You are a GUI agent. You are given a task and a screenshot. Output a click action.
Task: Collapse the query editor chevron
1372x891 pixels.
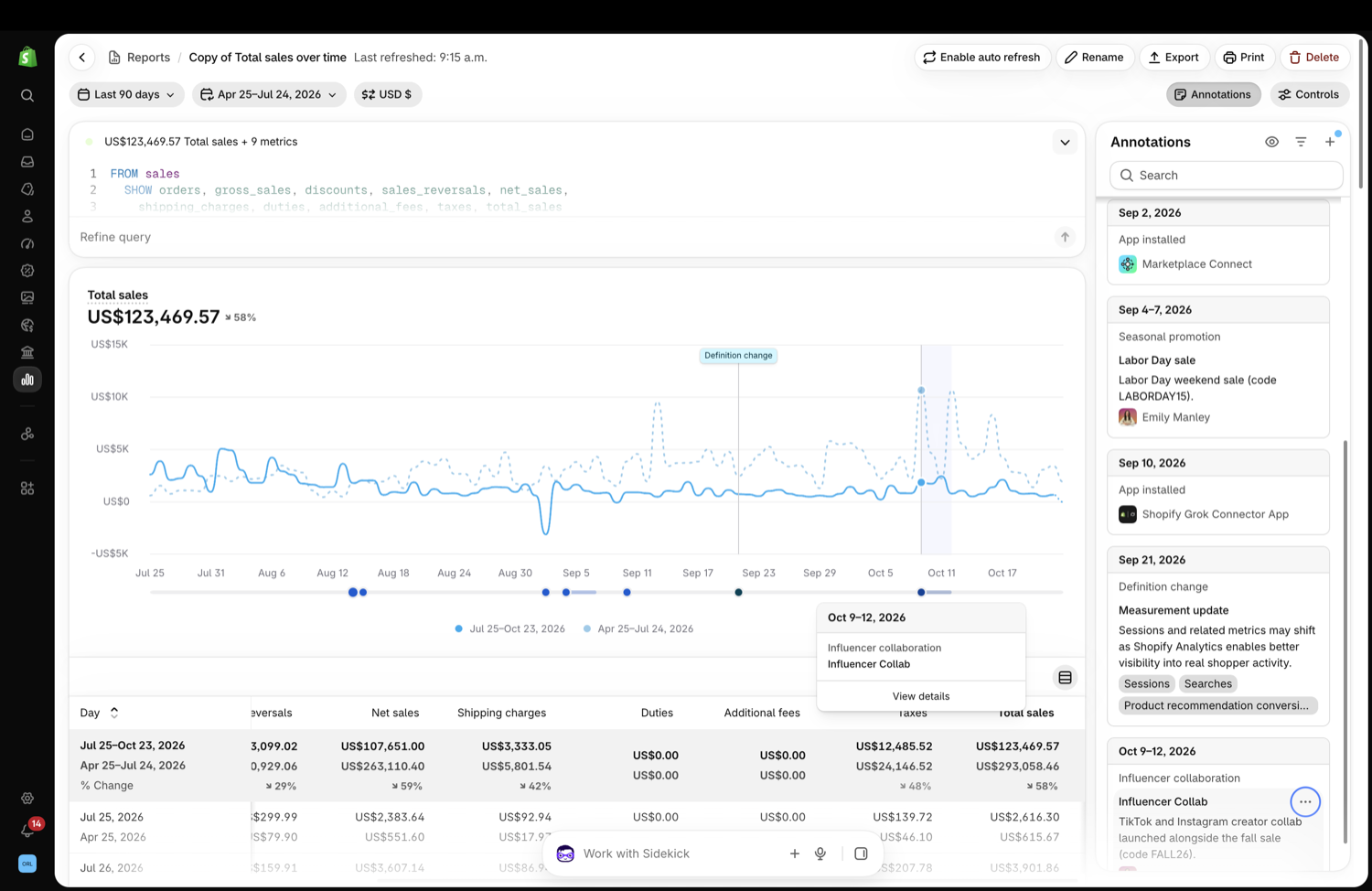1065,142
